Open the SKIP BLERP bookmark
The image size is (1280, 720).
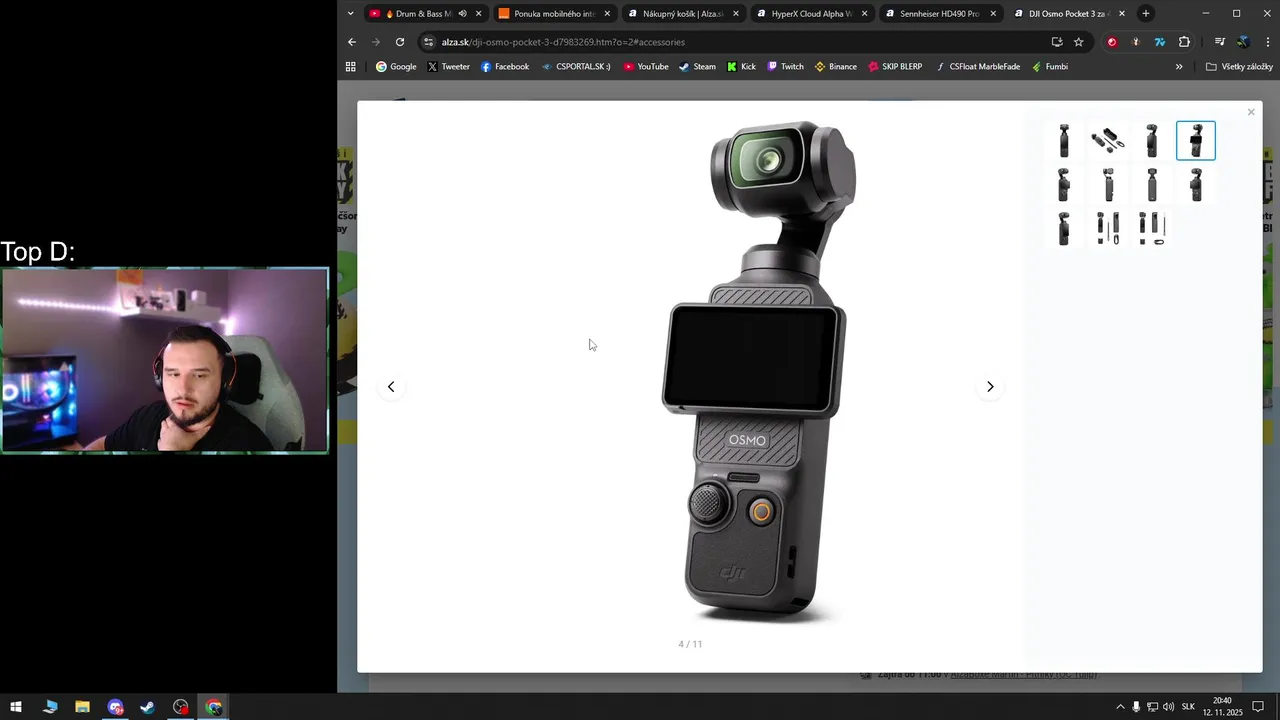[895, 67]
